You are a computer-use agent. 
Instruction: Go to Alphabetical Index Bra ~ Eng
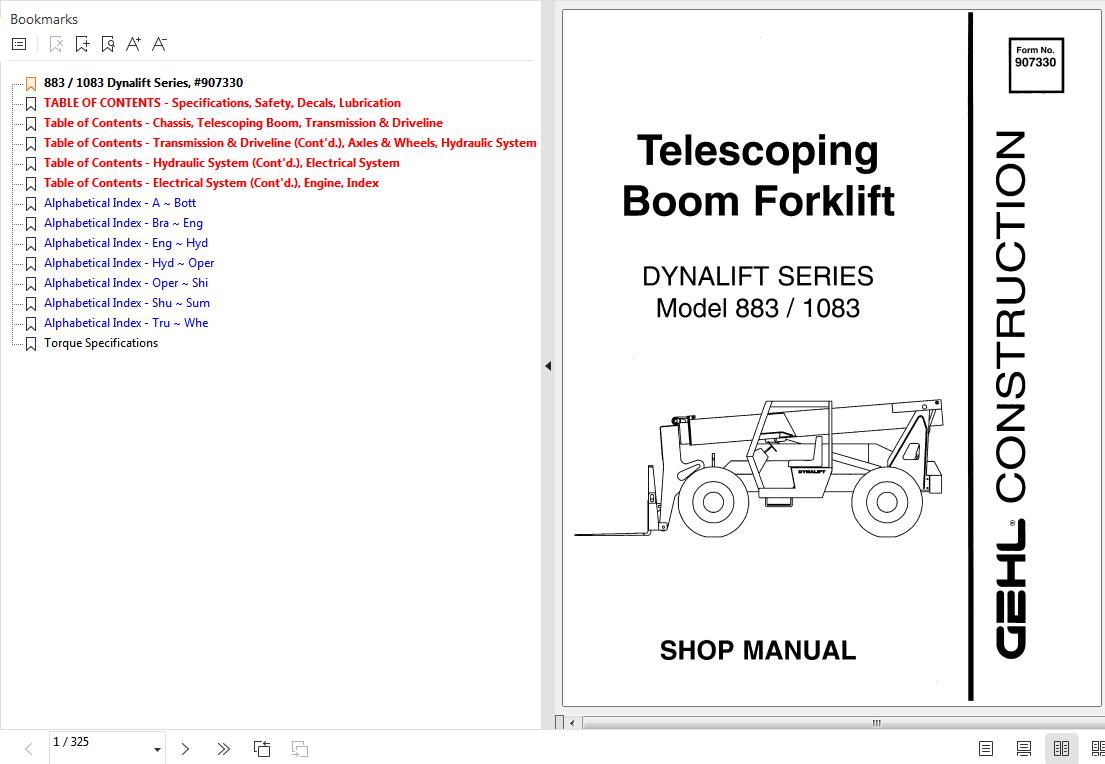coord(123,223)
